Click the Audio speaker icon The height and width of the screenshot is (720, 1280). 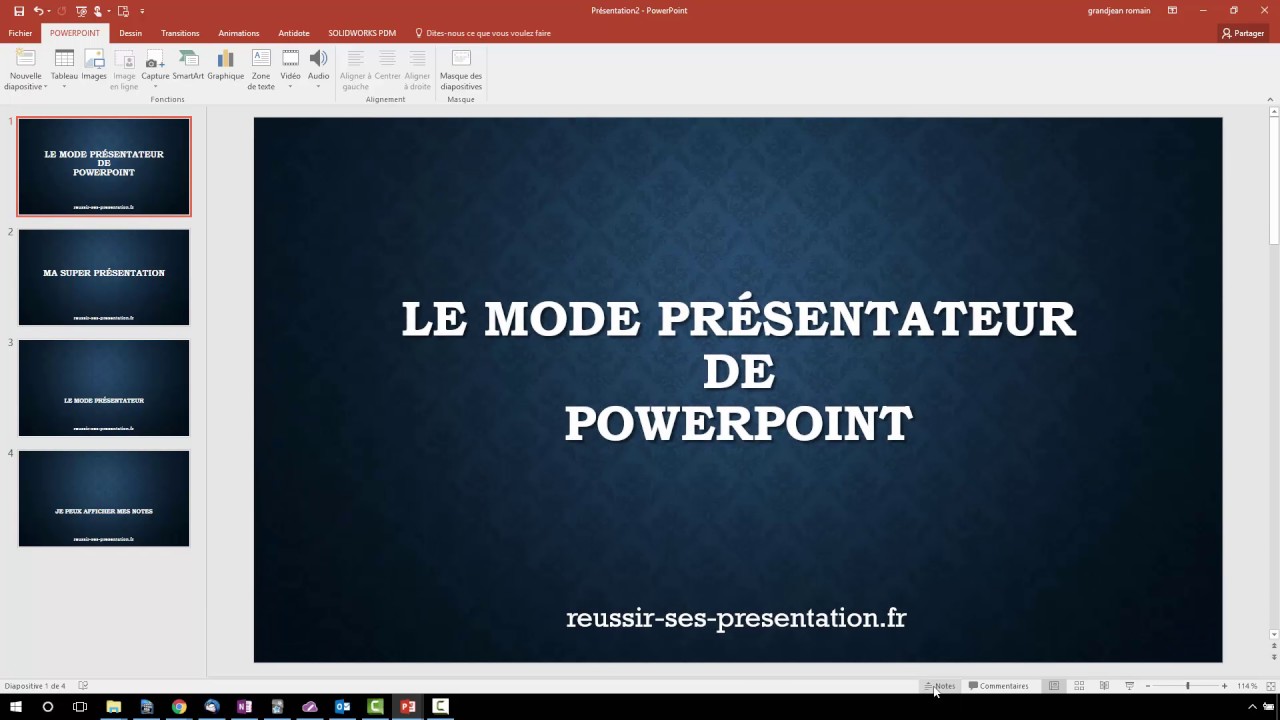(x=318, y=58)
